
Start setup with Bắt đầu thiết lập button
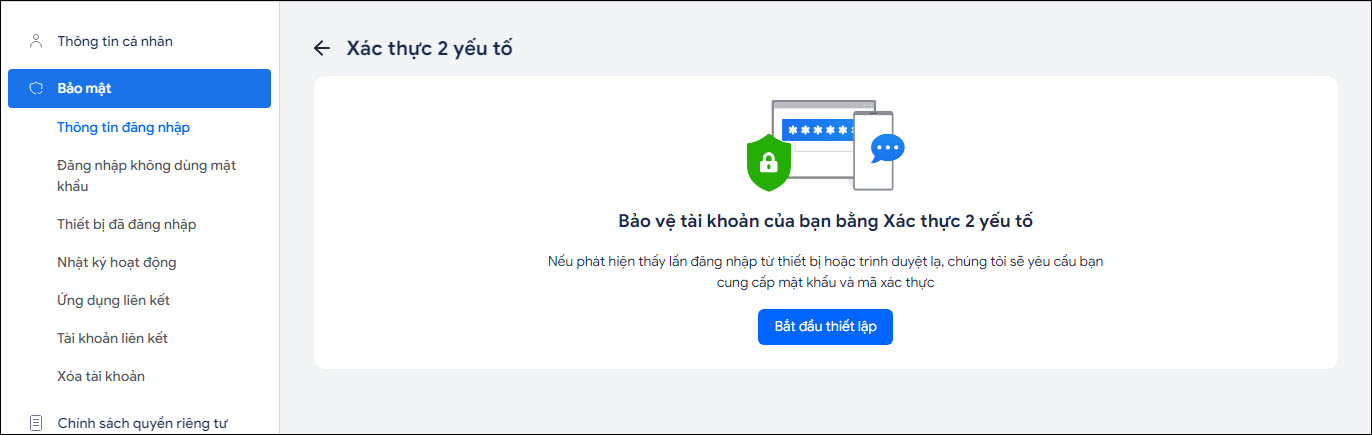(x=825, y=327)
